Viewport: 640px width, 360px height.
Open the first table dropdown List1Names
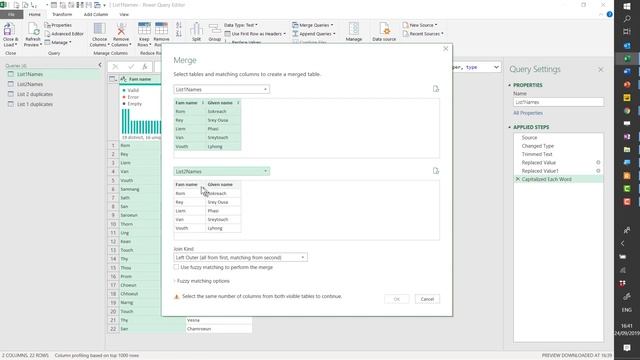point(222,89)
